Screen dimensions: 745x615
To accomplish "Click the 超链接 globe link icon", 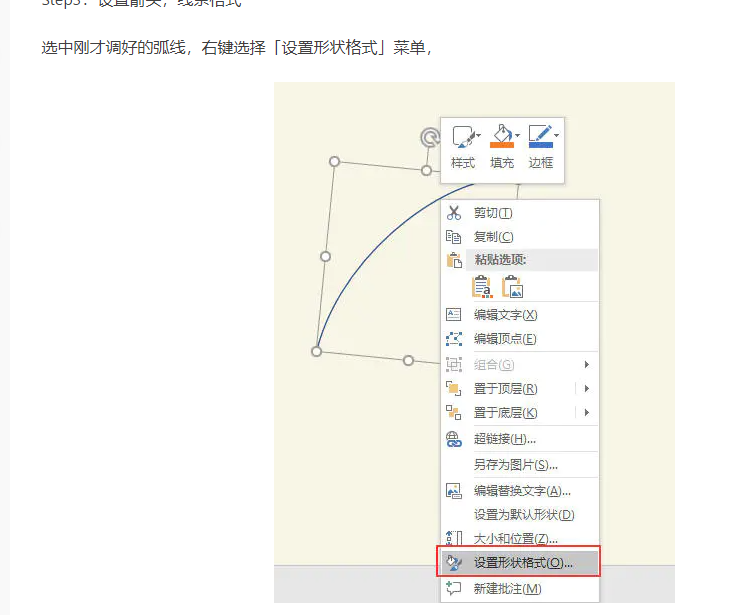I will [x=454, y=439].
